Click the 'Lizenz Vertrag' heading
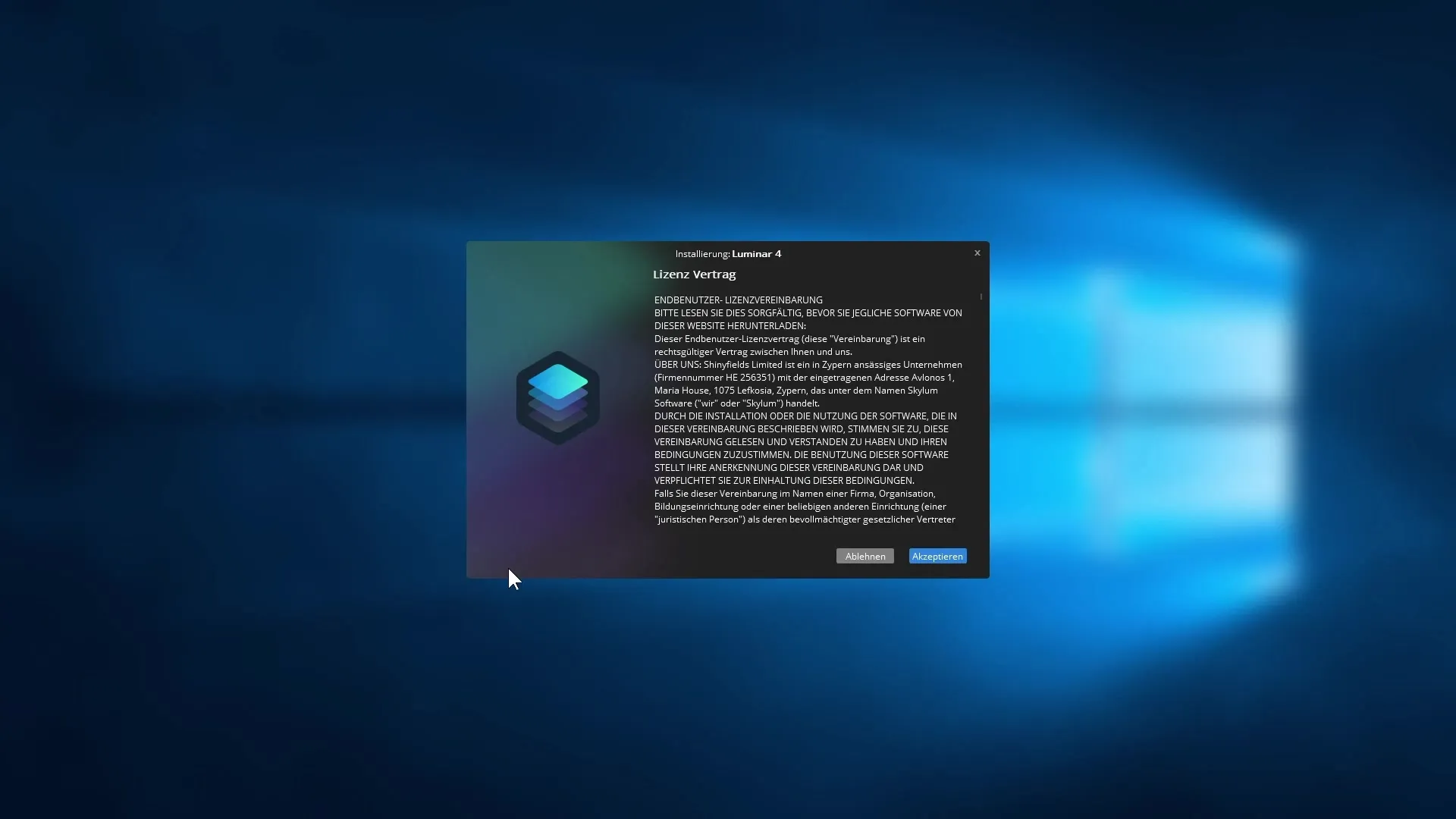1456x819 pixels. click(x=694, y=275)
